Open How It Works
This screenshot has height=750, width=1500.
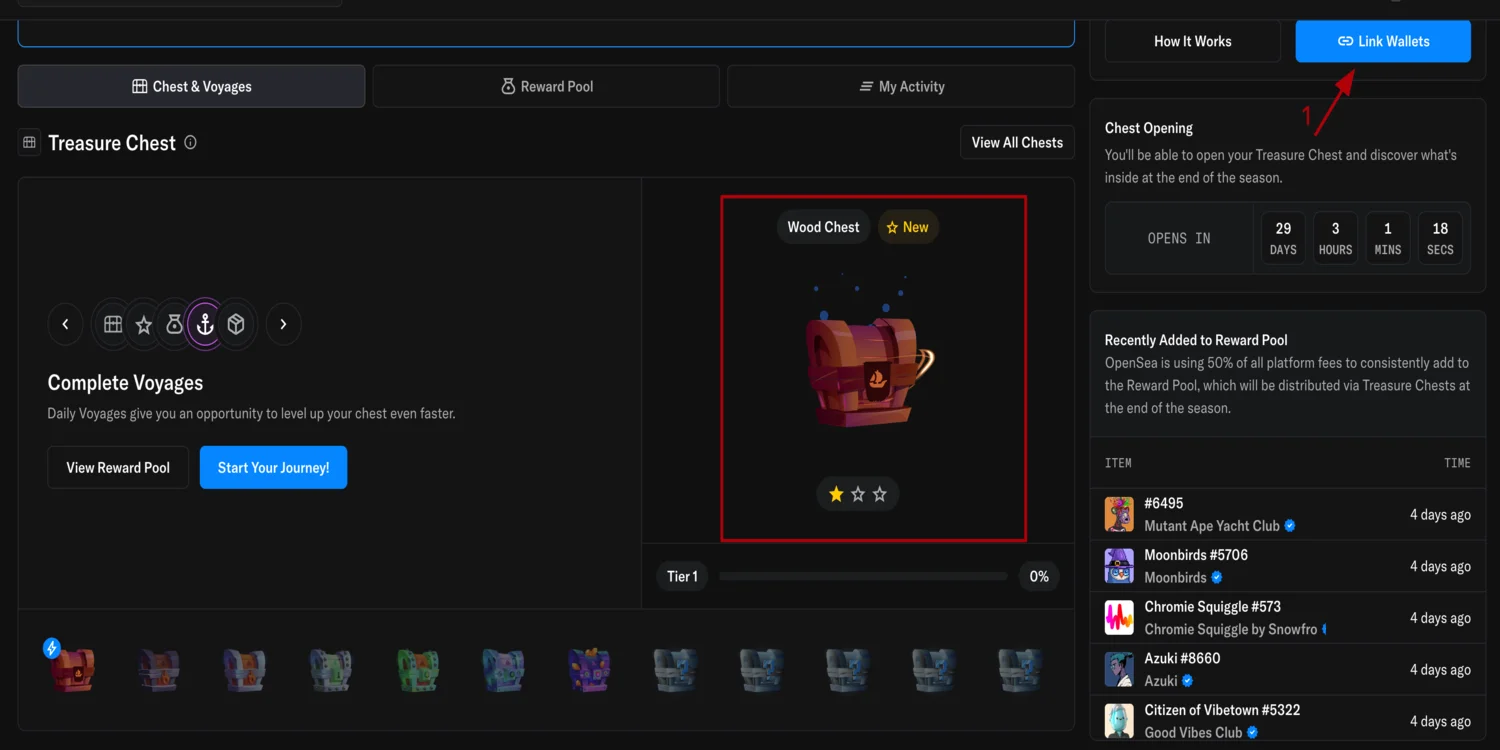click(x=1192, y=42)
